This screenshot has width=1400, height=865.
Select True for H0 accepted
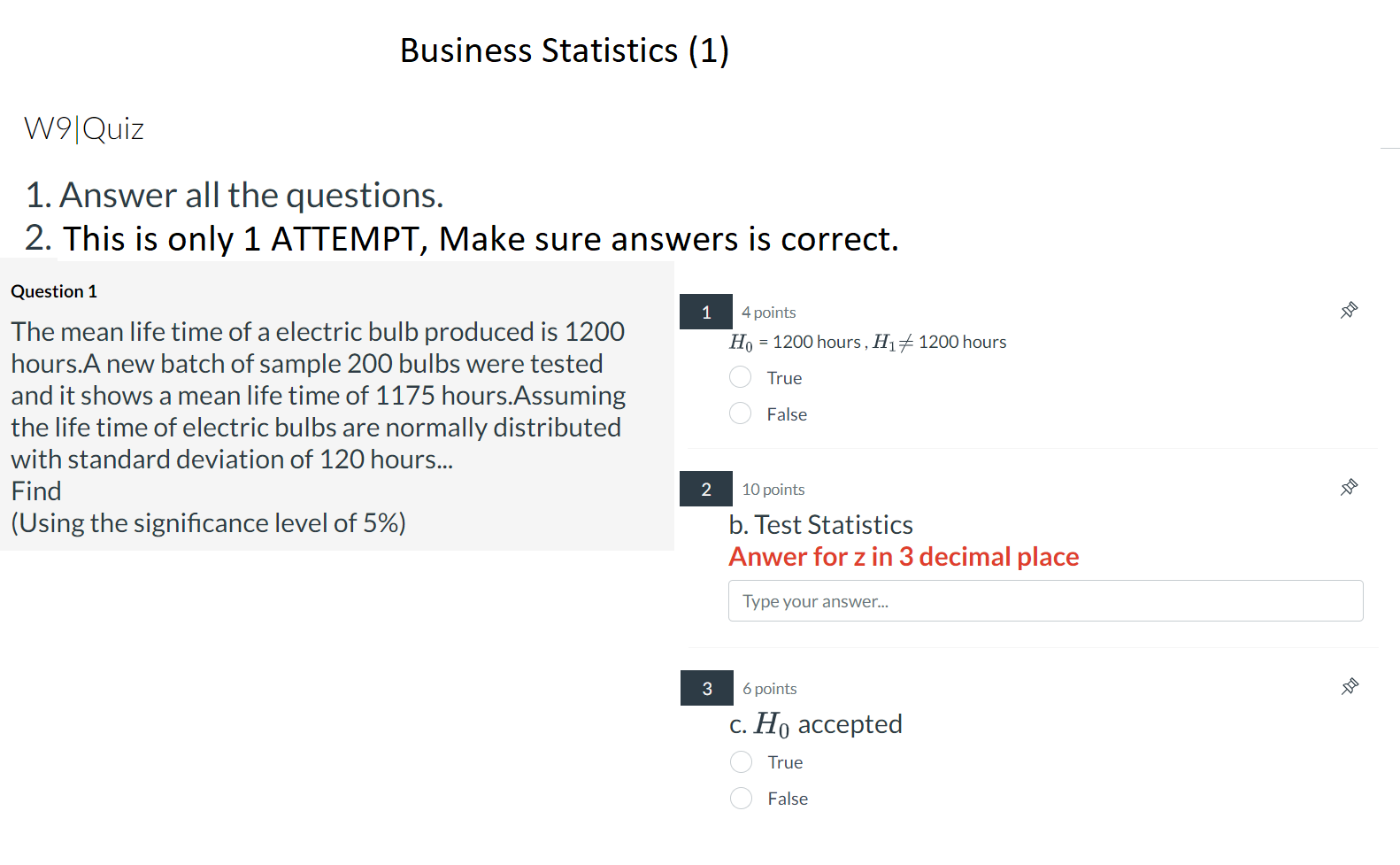click(740, 761)
